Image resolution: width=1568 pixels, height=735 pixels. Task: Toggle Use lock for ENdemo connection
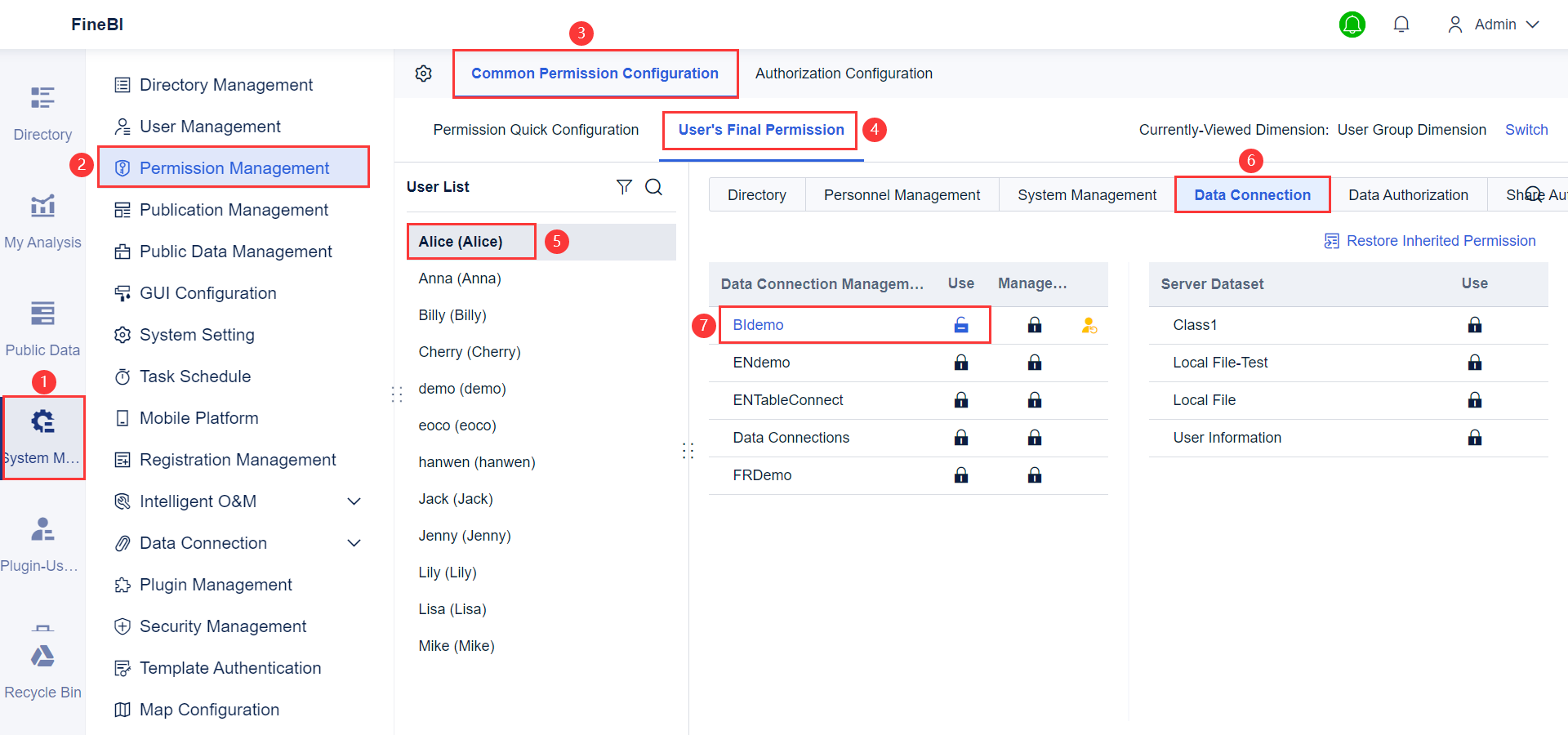(961, 363)
